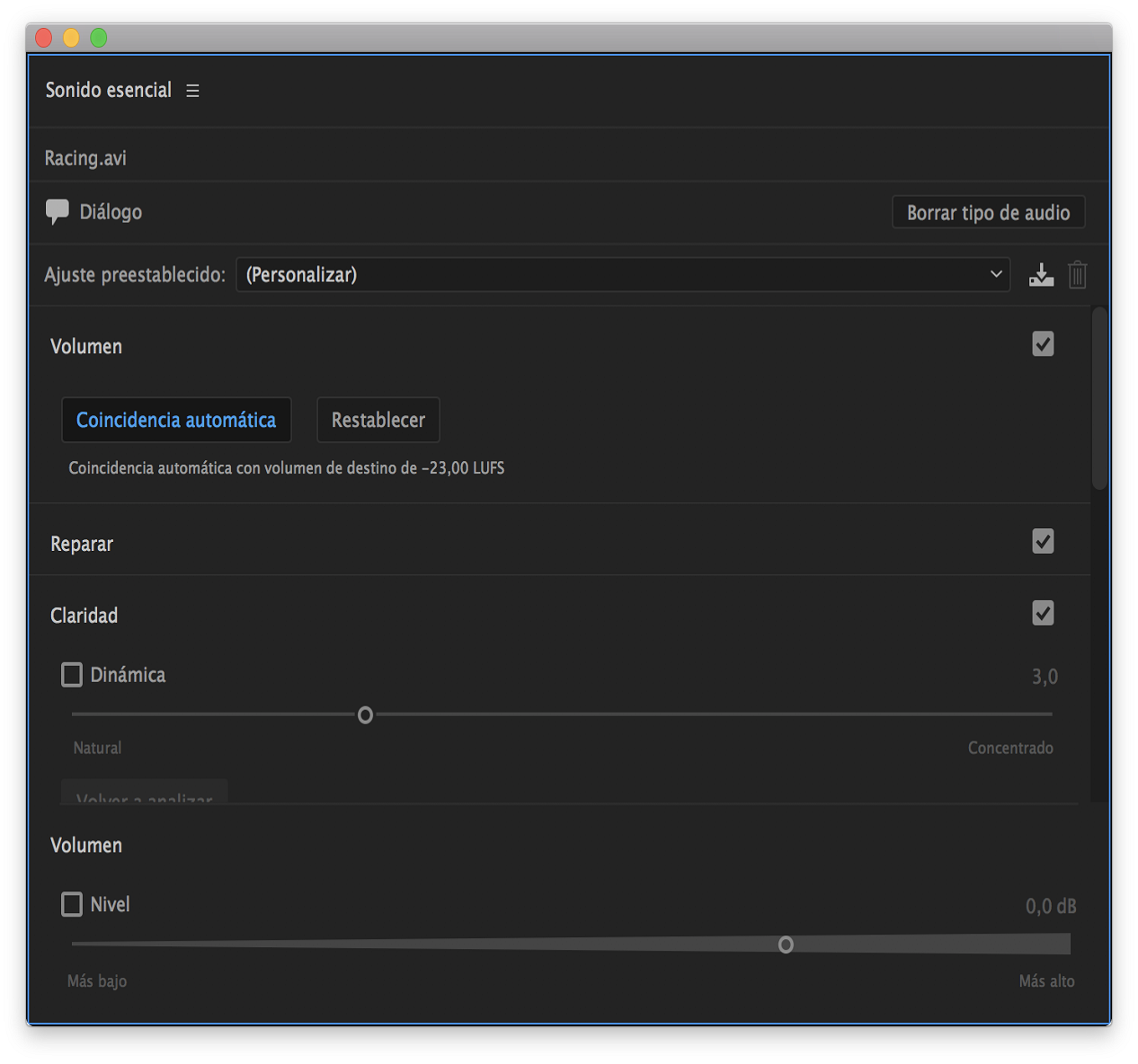Minimize window with the yellow button
Viewport: 1138px width, 1064px height.
[x=71, y=38]
